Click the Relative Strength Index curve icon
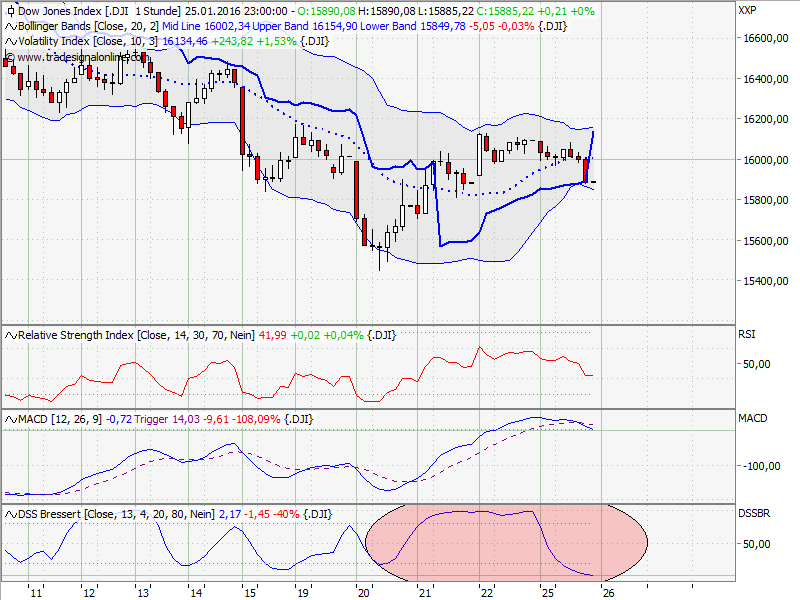Screen dimensions: 800x600 point(9,335)
